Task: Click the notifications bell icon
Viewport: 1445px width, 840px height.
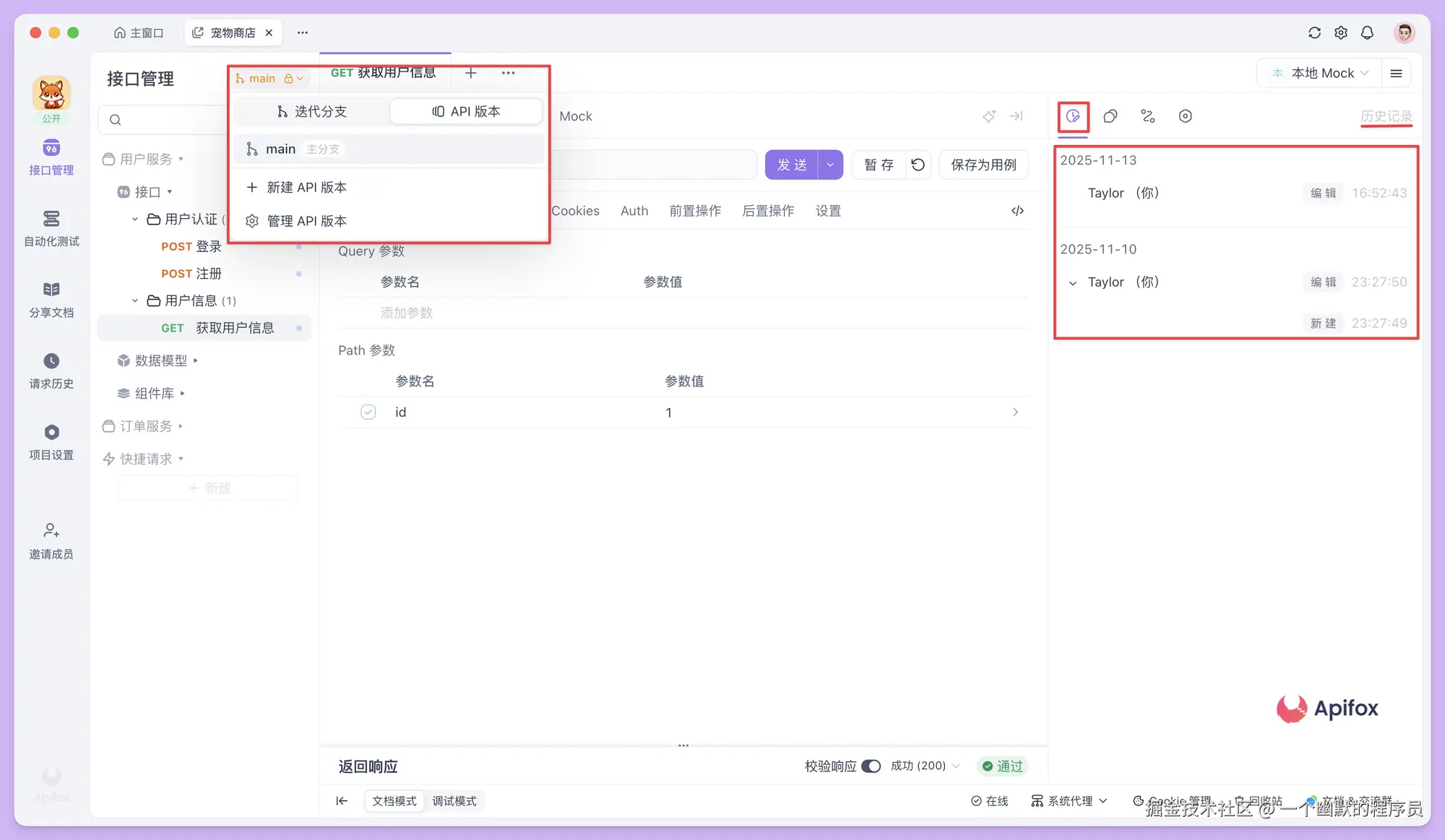Action: [x=1367, y=33]
